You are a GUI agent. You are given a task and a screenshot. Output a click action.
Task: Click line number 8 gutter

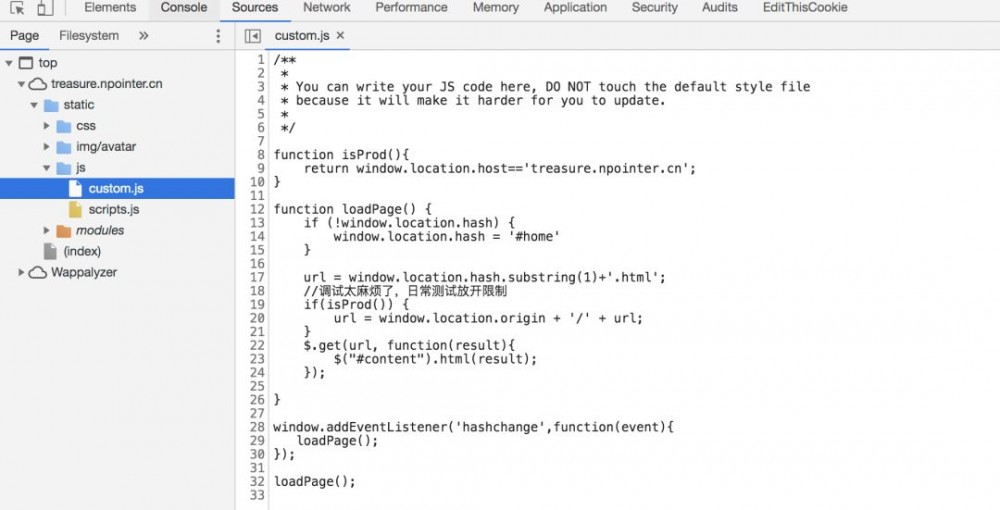coord(261,155)
